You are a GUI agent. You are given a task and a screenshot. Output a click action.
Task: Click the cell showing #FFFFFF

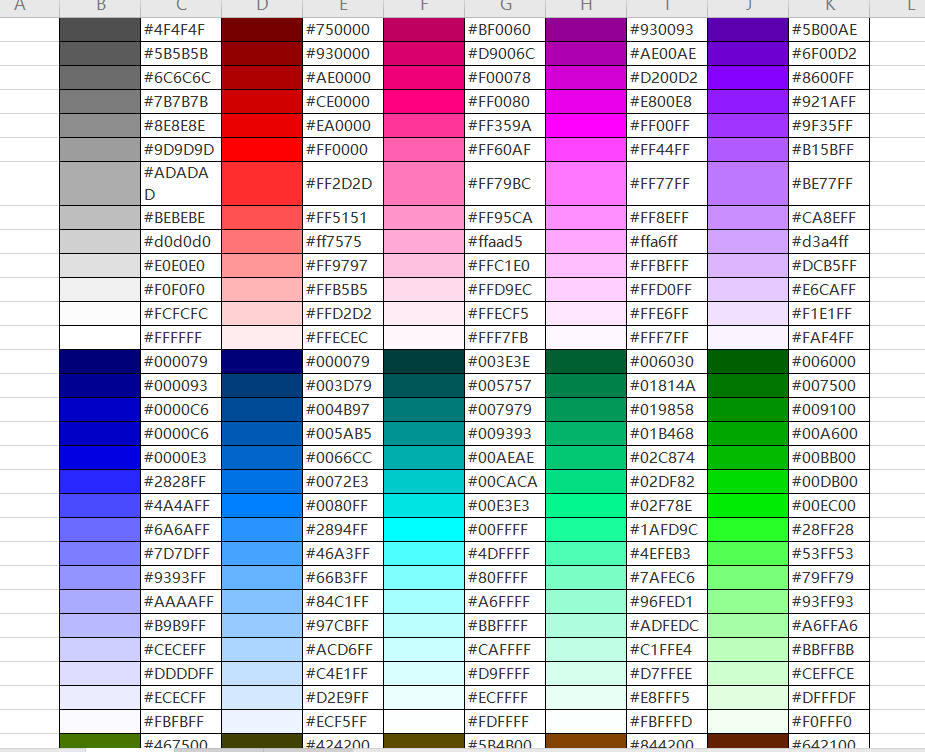point(181,337)
